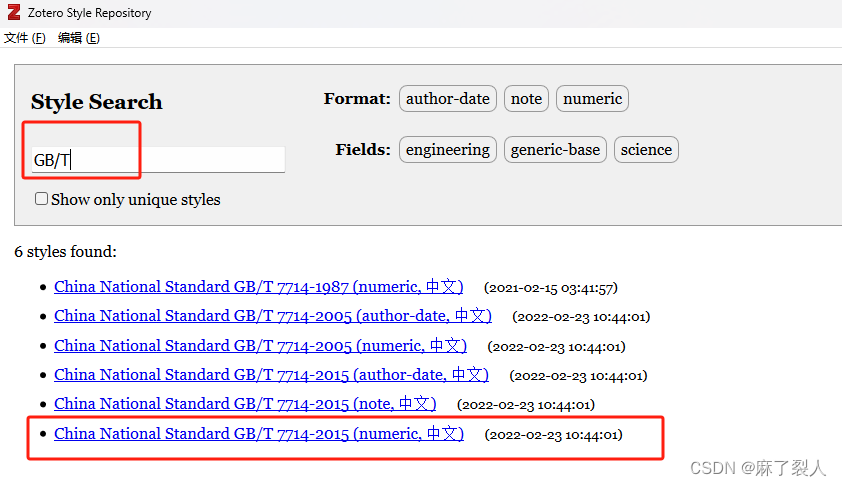The image size is (842, 486).
Task: Select the engineering field filter
Action: [x=447, y=150]
